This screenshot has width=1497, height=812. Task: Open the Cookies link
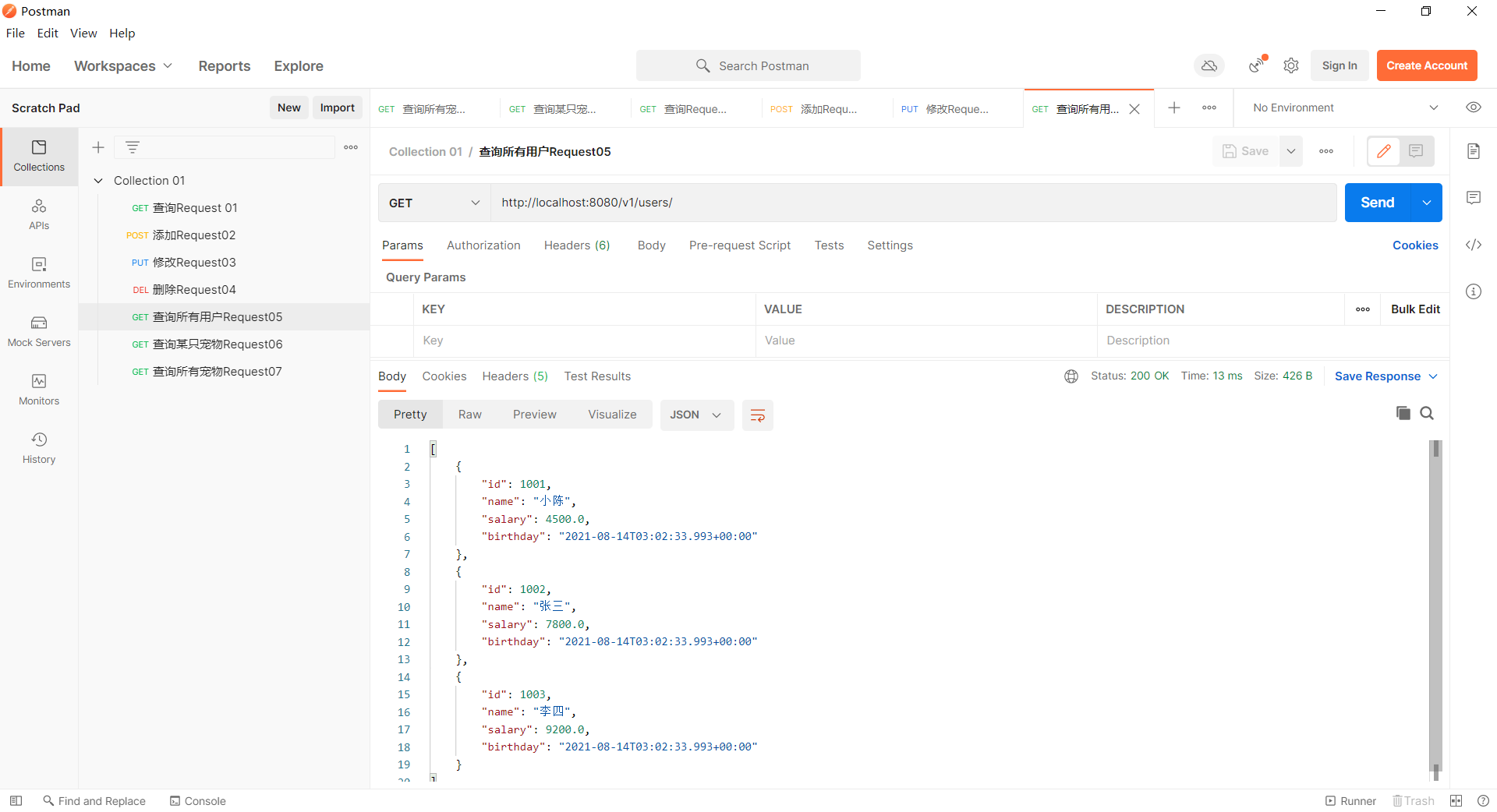click(1414, 245)
